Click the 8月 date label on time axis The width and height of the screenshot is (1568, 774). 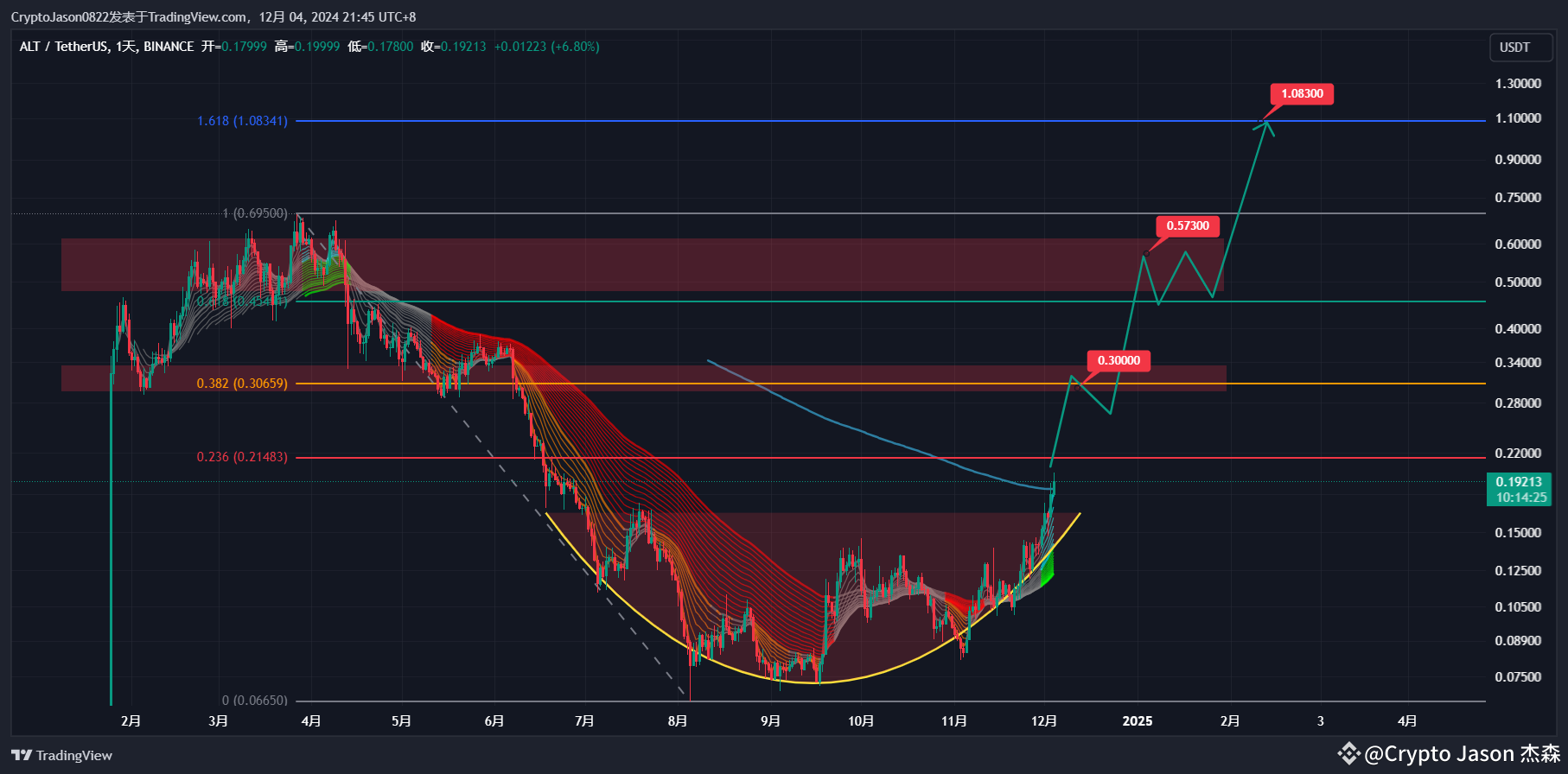point(678,721)
